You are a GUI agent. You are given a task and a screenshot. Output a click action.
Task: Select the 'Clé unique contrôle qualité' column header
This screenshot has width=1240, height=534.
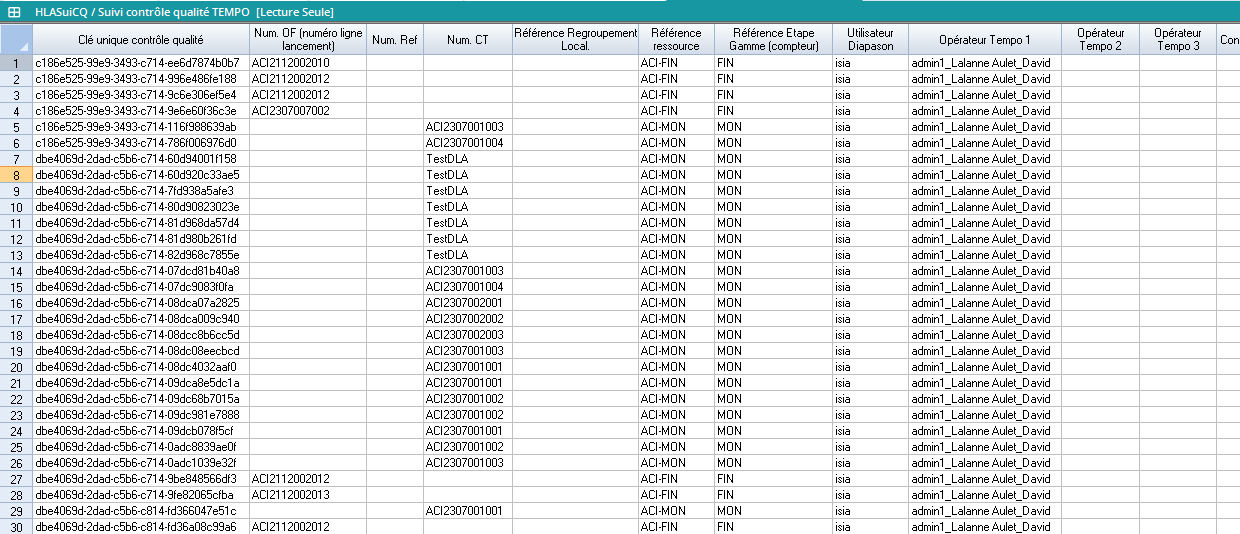141,40
